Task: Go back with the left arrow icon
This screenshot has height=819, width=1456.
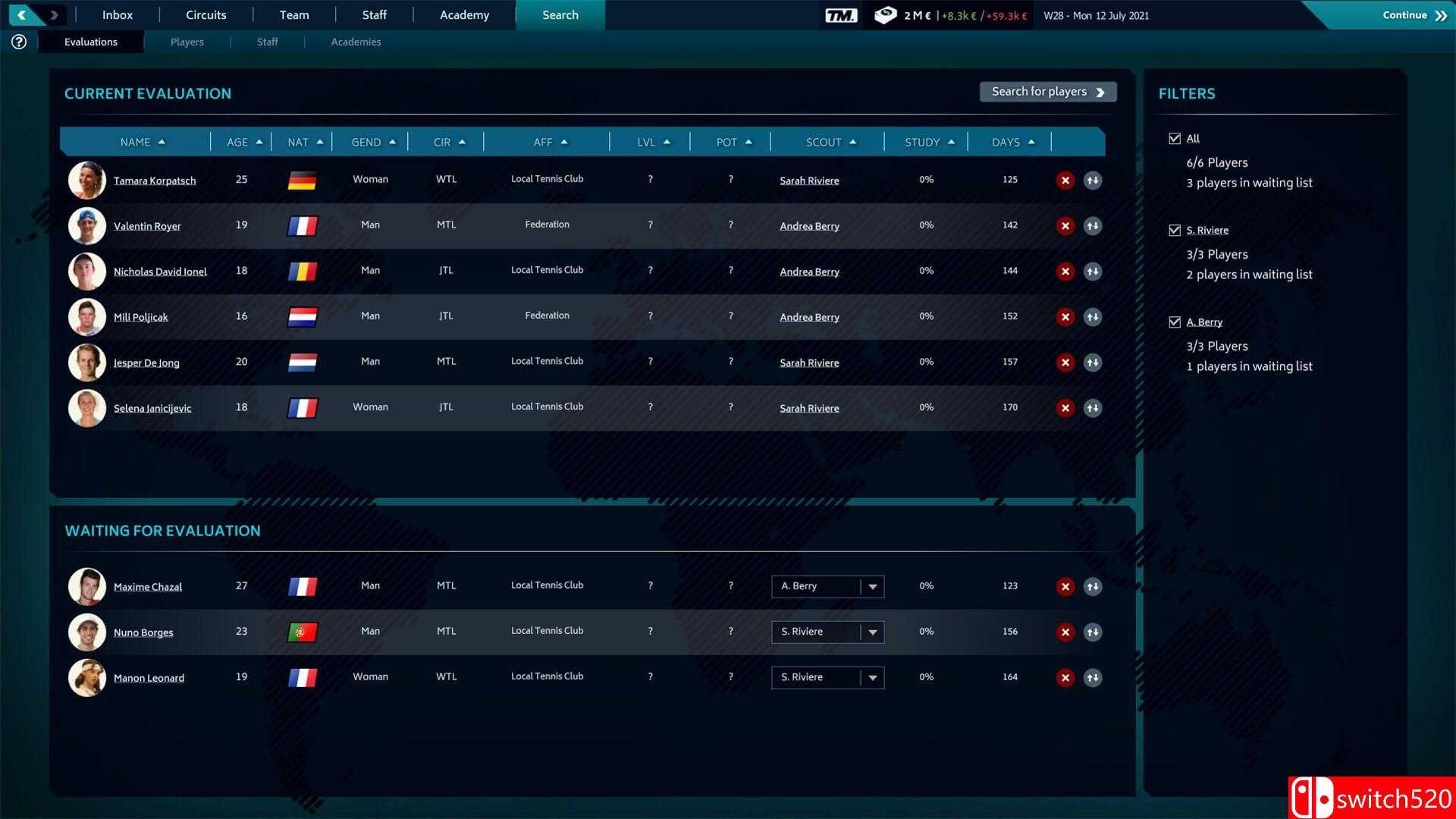Action: [x=22, y=15]
